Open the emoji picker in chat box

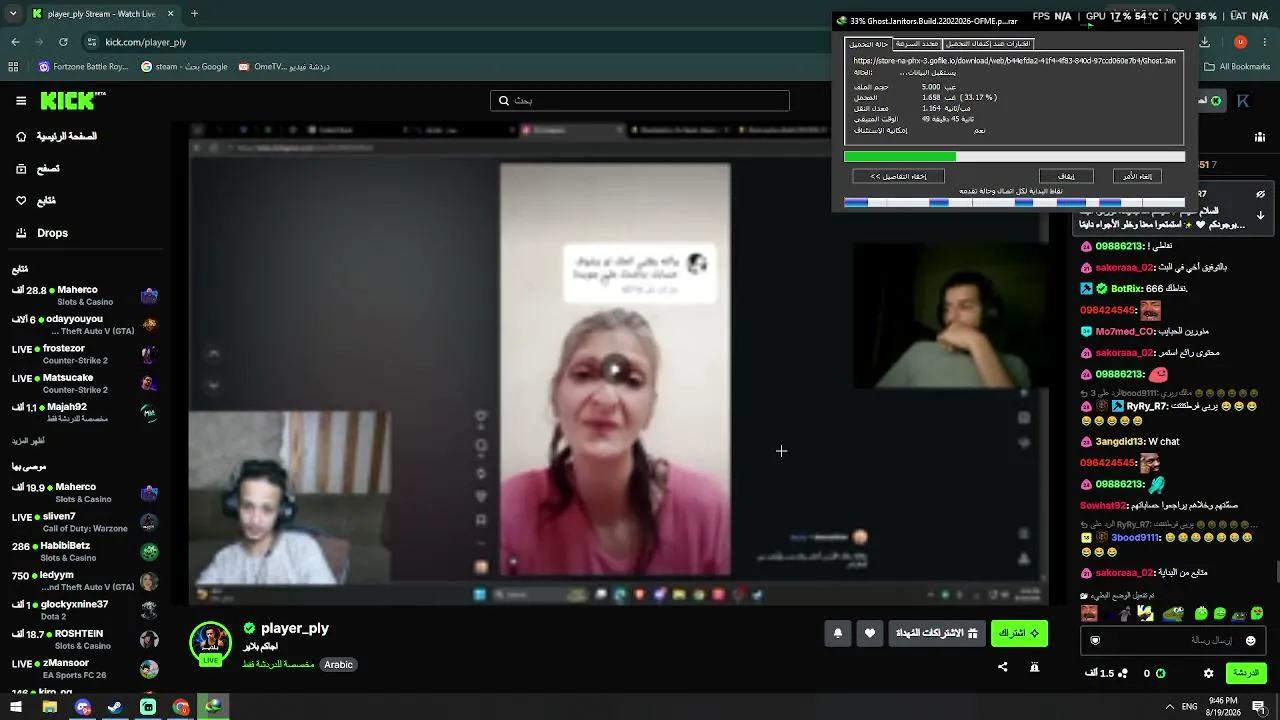pyautogui.click(x=1250, y=640)
